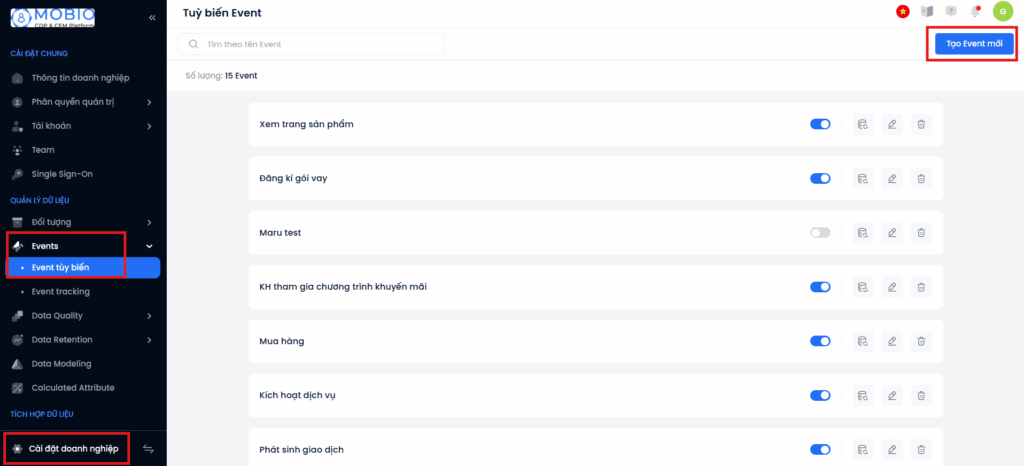The height and width of the screenshot is (466, 1024).
Task: Enable the Maru test event toggle
Action: 820,232
